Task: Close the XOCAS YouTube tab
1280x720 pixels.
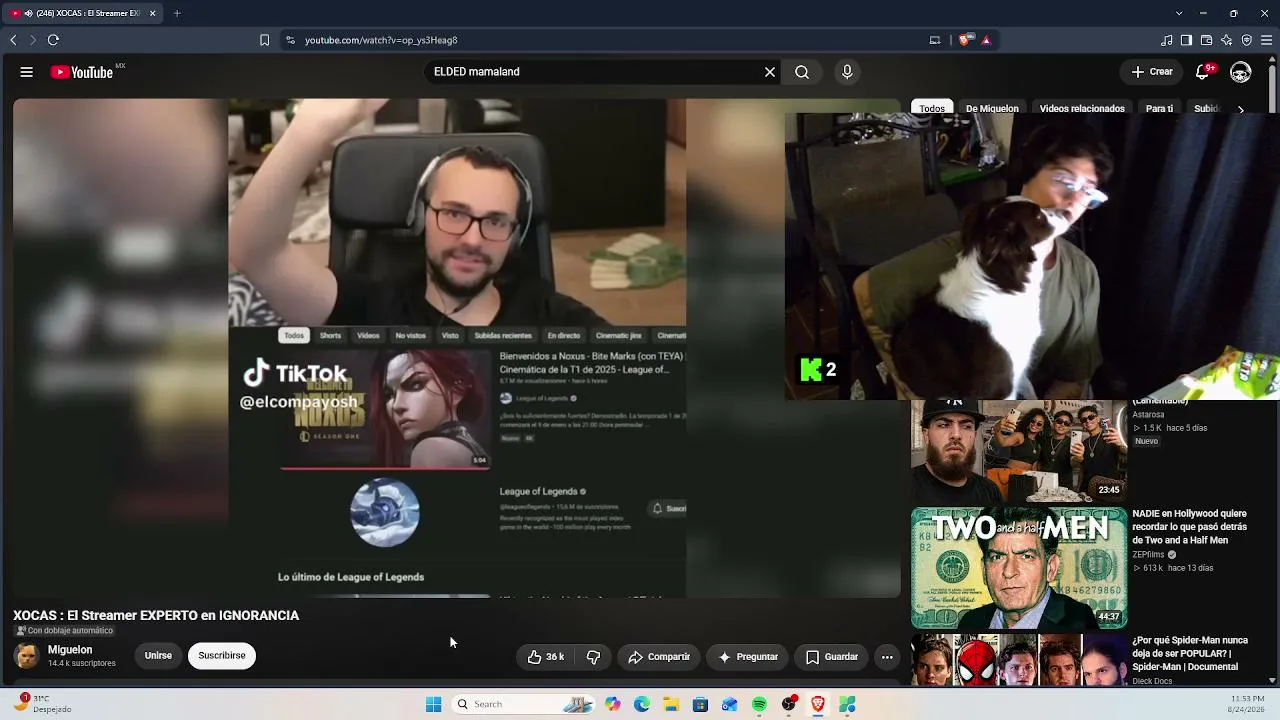Action: pyautogui.click(x=152, y=13)
